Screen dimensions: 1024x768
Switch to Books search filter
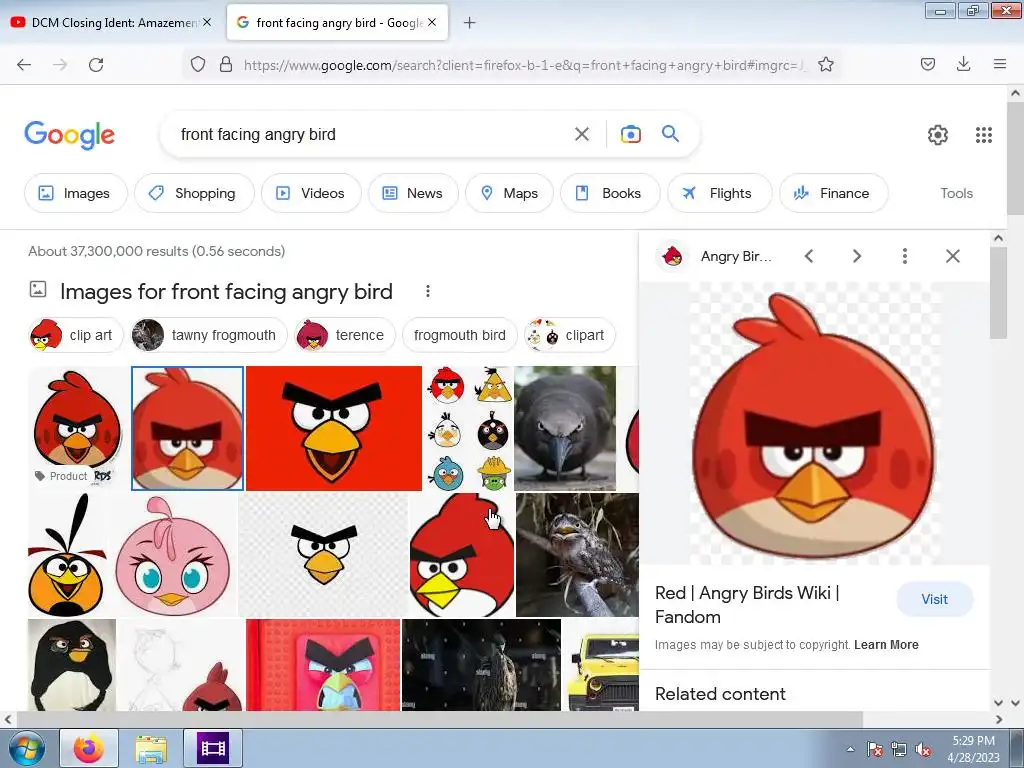tap(610, 193)
